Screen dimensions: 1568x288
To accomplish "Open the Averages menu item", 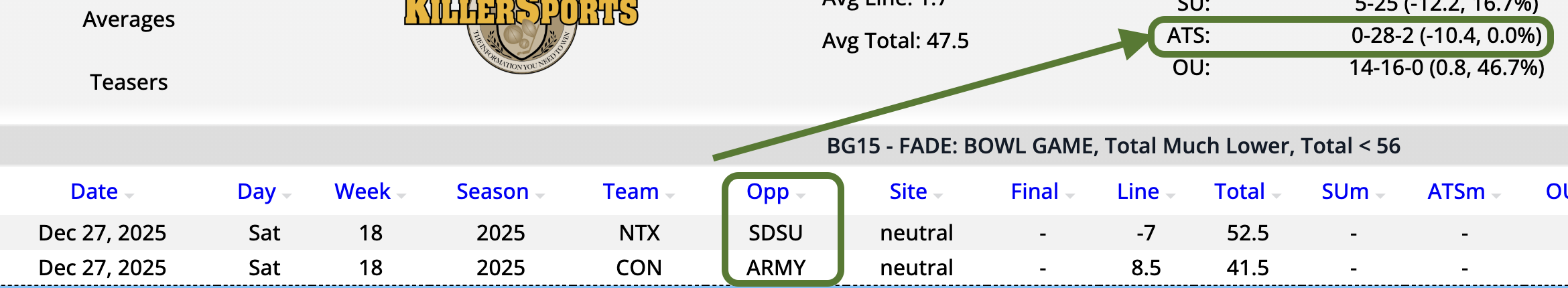I will point(129,19).
